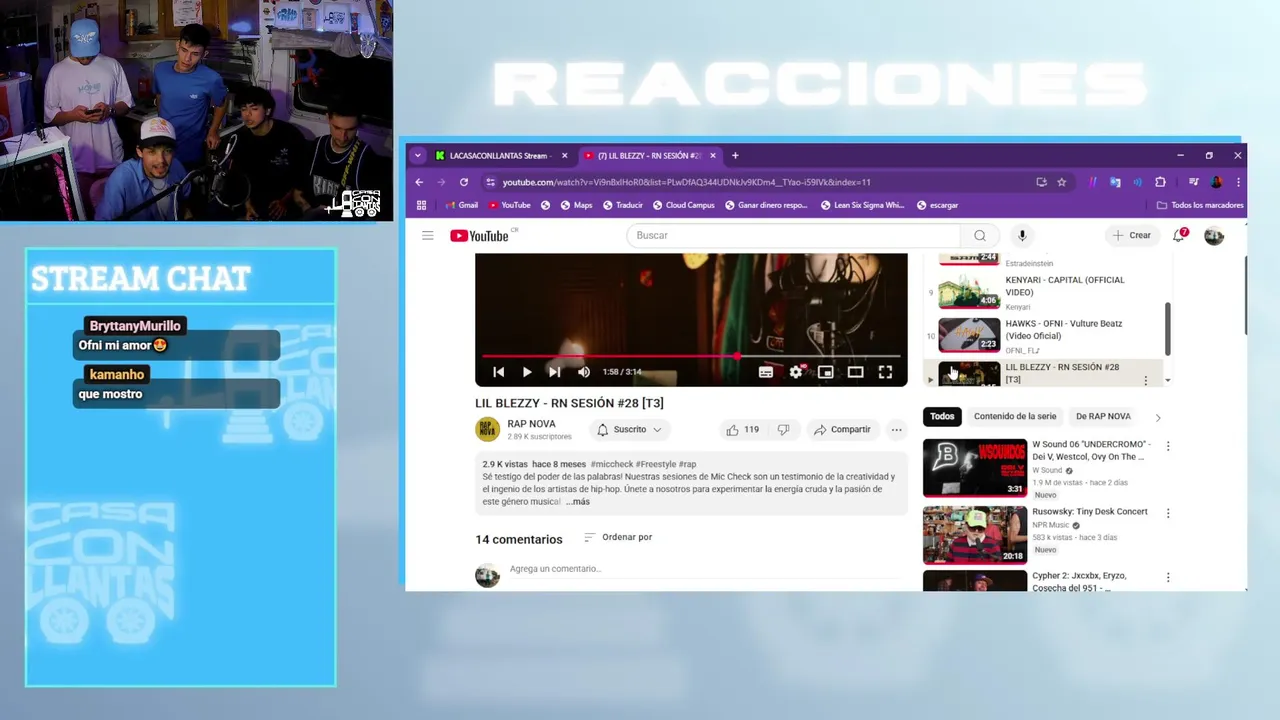Viewport: 1280px width, 720px height.
Task: Open the Maps bookmark
Action: point(576,205)
